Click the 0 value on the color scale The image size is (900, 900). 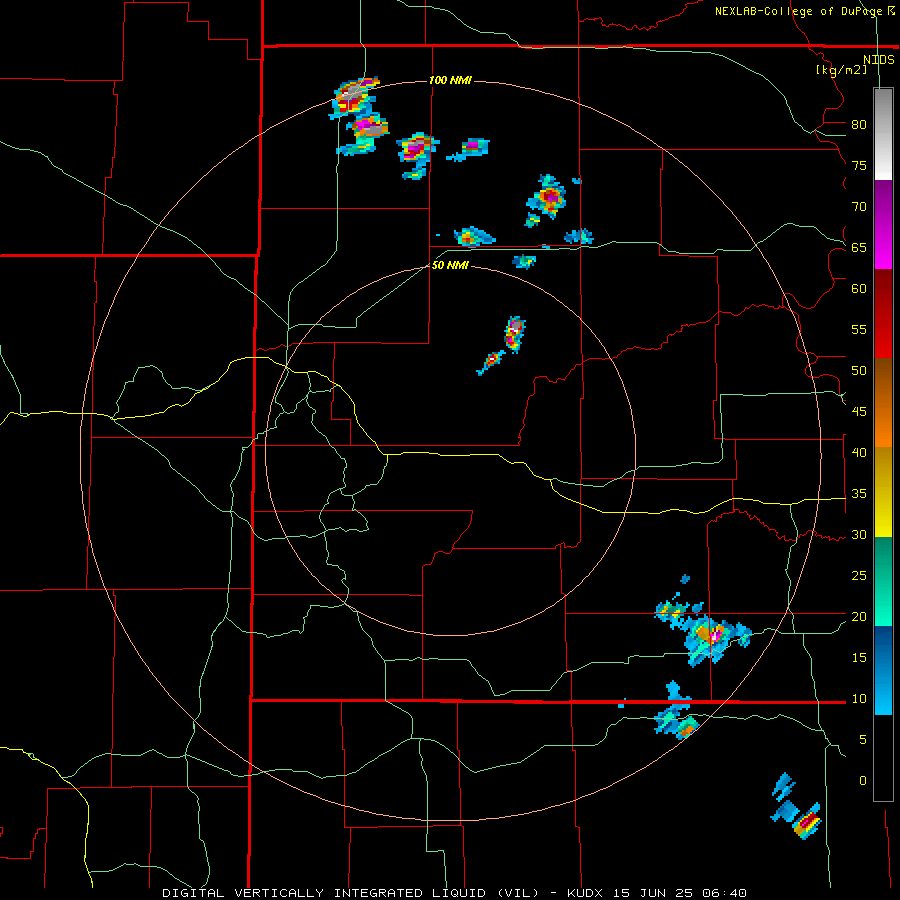coord(863,781)
